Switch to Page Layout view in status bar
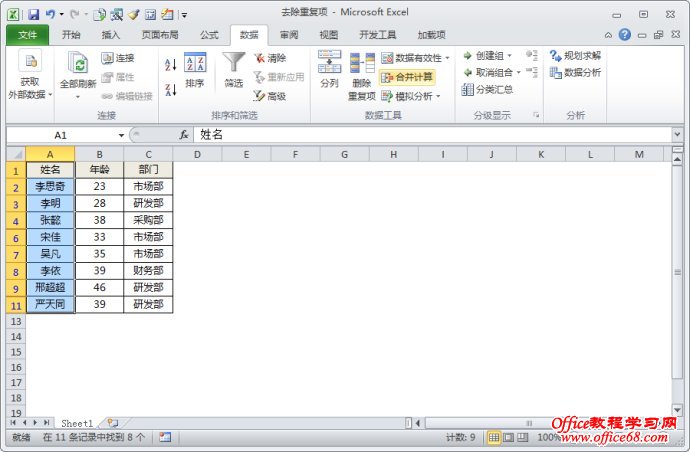Viewport: 690px width, 452px height. pos(508,438)
